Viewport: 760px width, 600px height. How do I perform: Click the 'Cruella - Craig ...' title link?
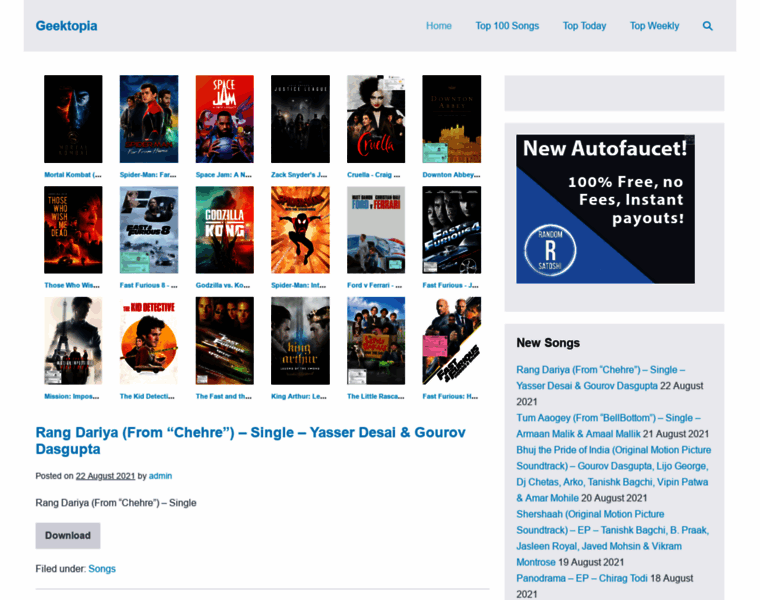coord(374,174)
